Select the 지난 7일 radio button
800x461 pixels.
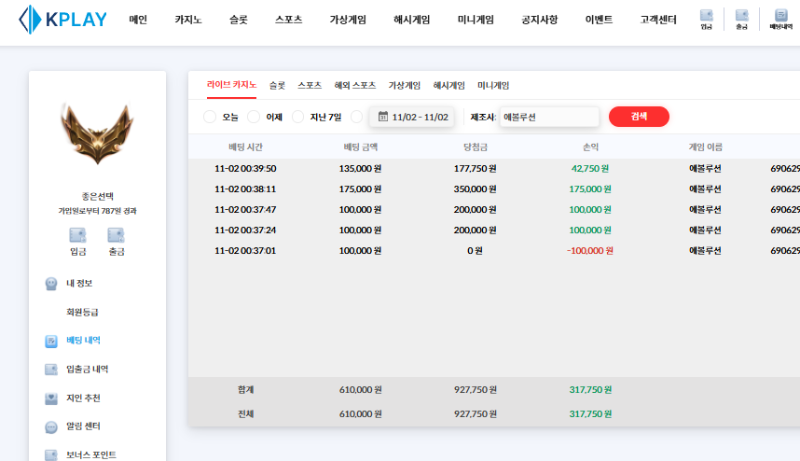click(298, 117)
